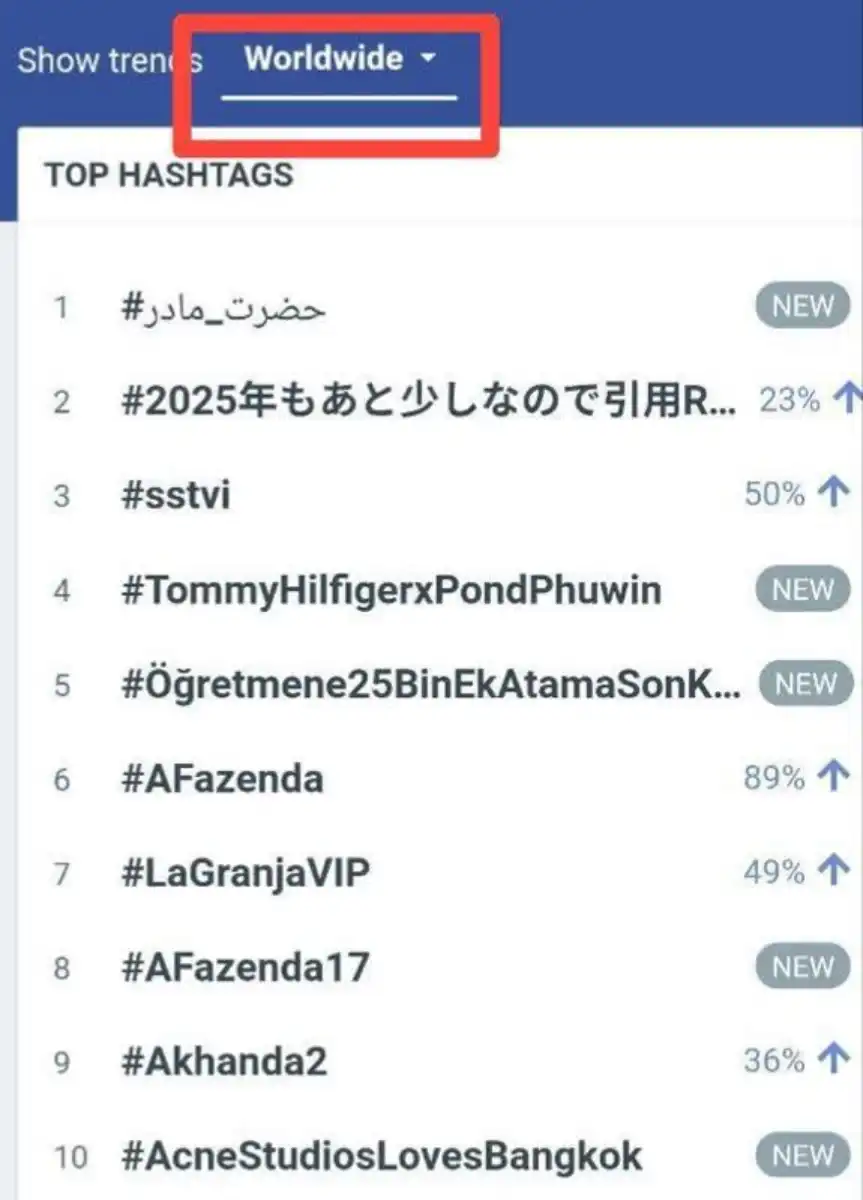Viewport: 863px width, 1200px height.
Task: Open the #AcneStudiosLovesBangkok hashtag
Action: click(380, 1156)
